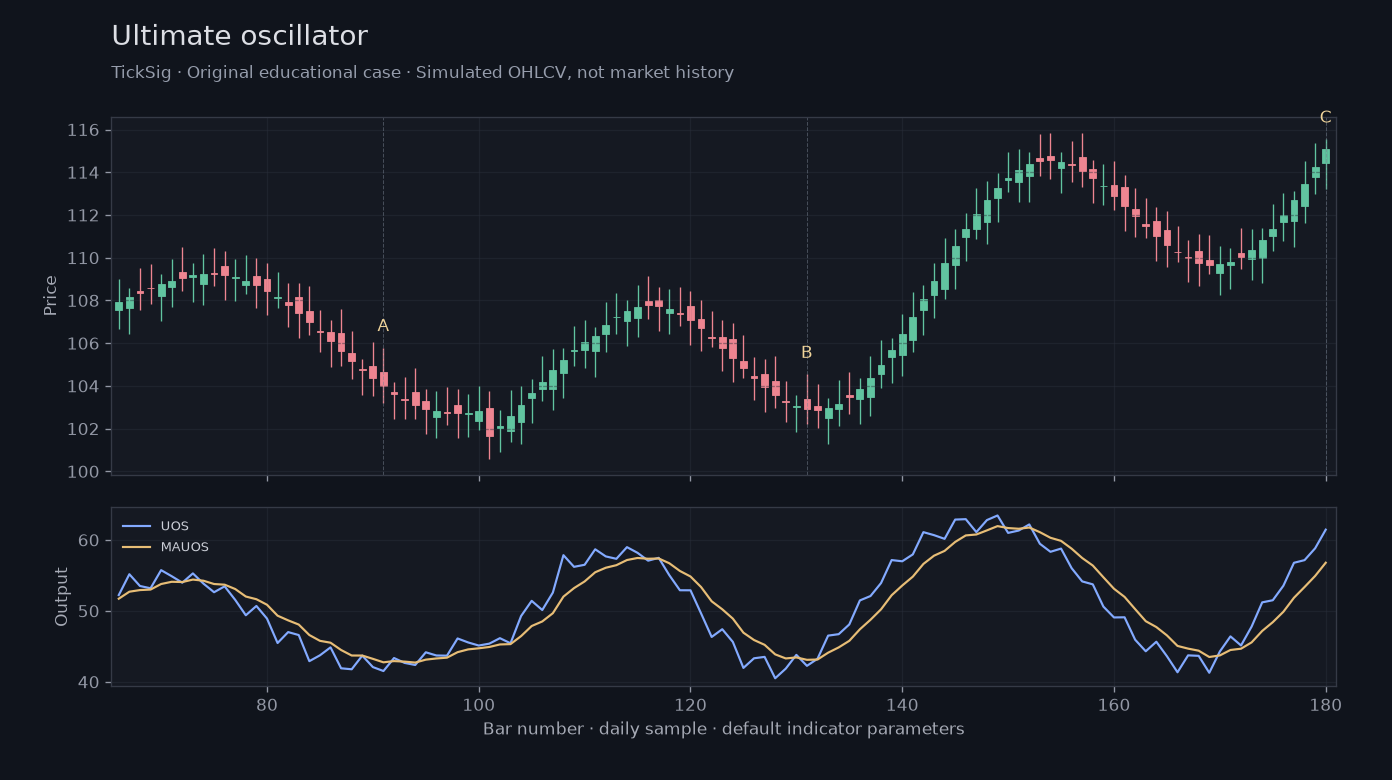Click the bar number tick 160
This screenshot has width=1392, height=780.
pyautogui.click(x=1114, y=703)
